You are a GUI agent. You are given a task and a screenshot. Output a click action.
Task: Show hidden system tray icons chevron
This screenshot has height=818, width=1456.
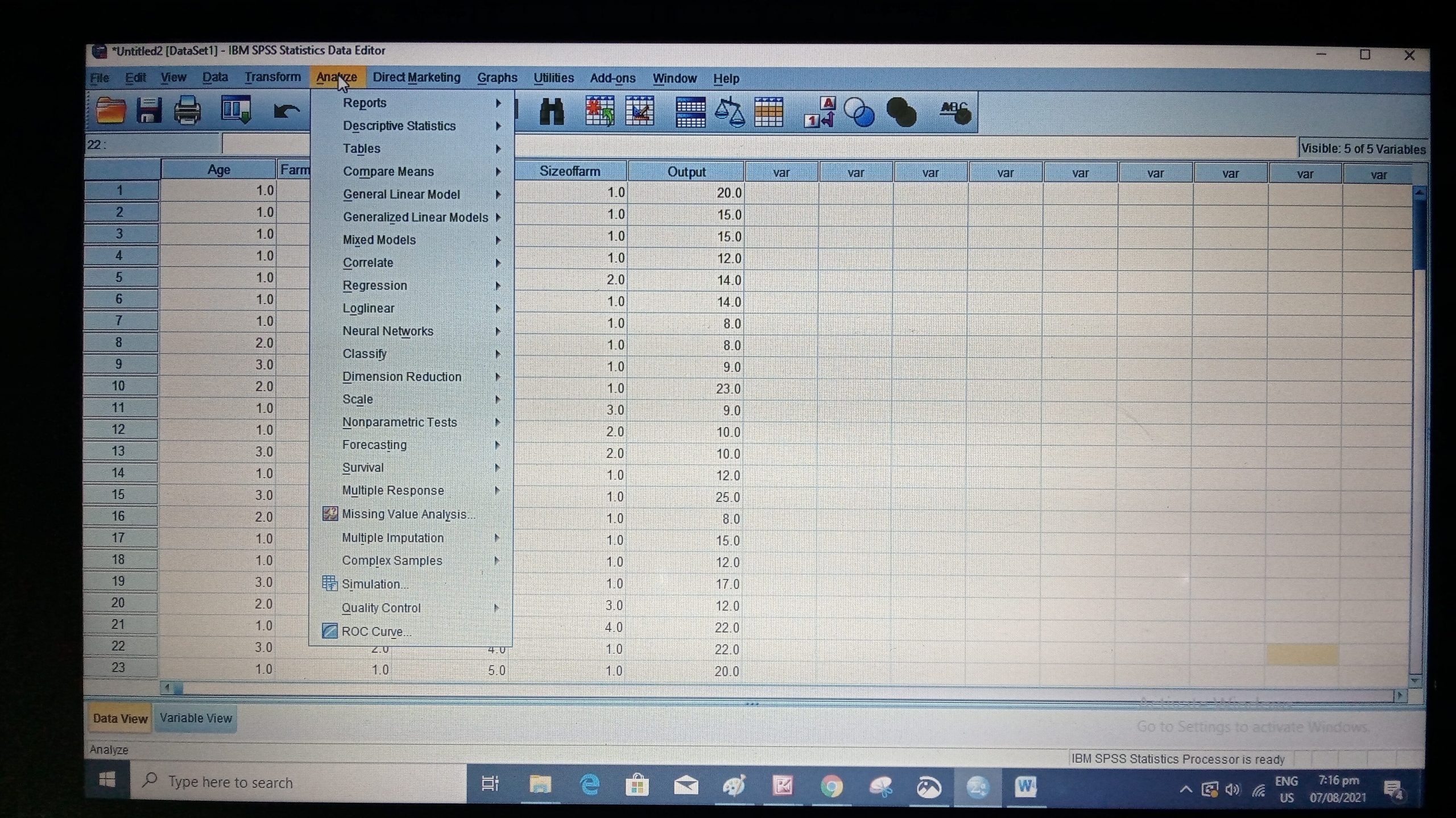(1186, 789)
